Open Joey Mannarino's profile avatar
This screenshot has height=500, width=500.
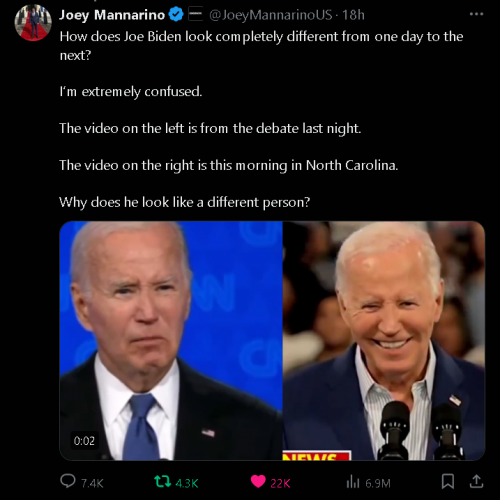coord(33,23)
